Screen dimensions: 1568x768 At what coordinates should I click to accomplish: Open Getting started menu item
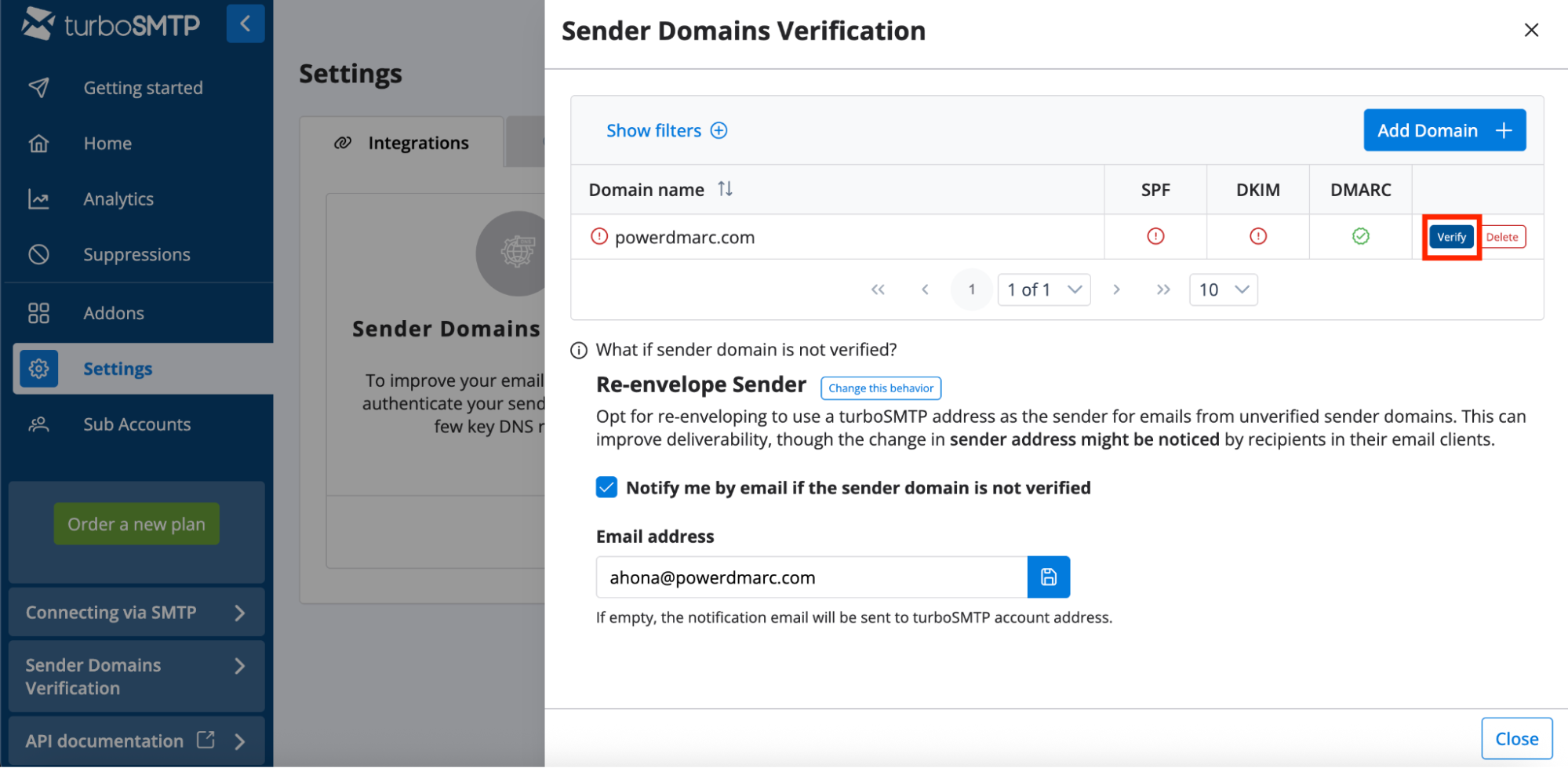point(143,87)
